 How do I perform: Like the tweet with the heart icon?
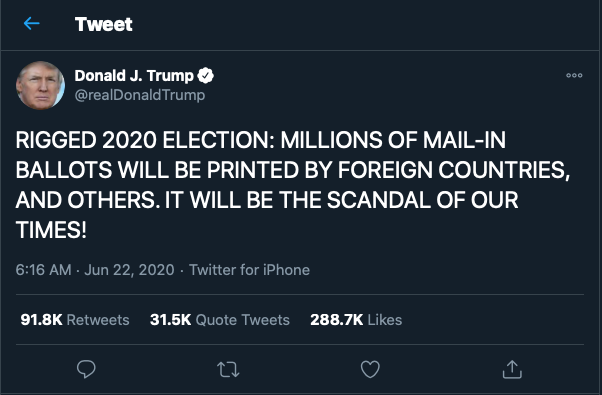[370, 369]
